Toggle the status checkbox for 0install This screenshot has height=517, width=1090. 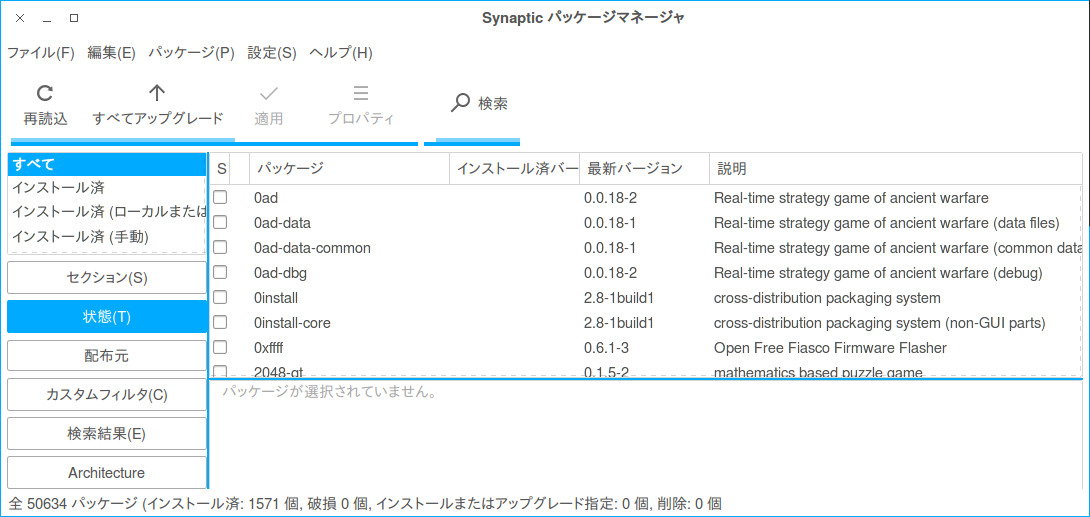220,297
